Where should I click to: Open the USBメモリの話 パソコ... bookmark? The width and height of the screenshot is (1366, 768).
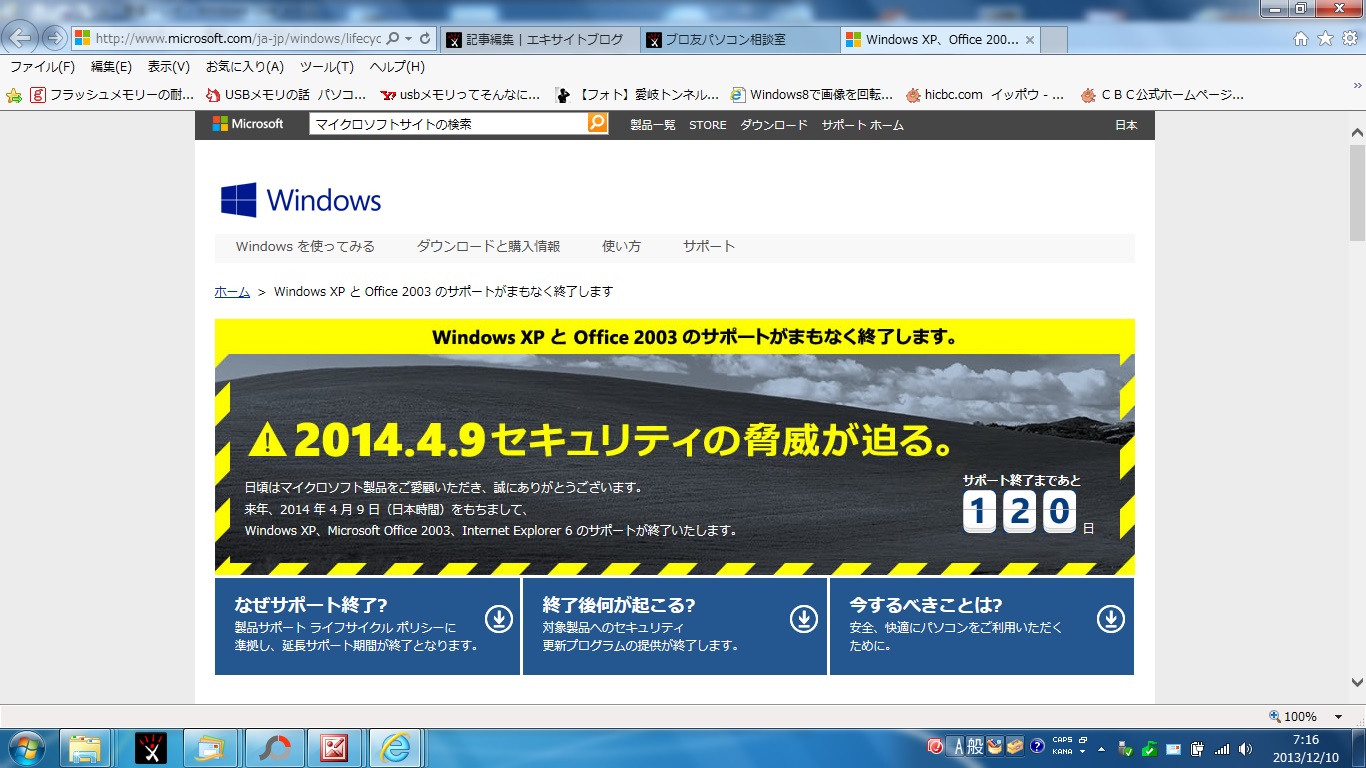pos(286,95)
